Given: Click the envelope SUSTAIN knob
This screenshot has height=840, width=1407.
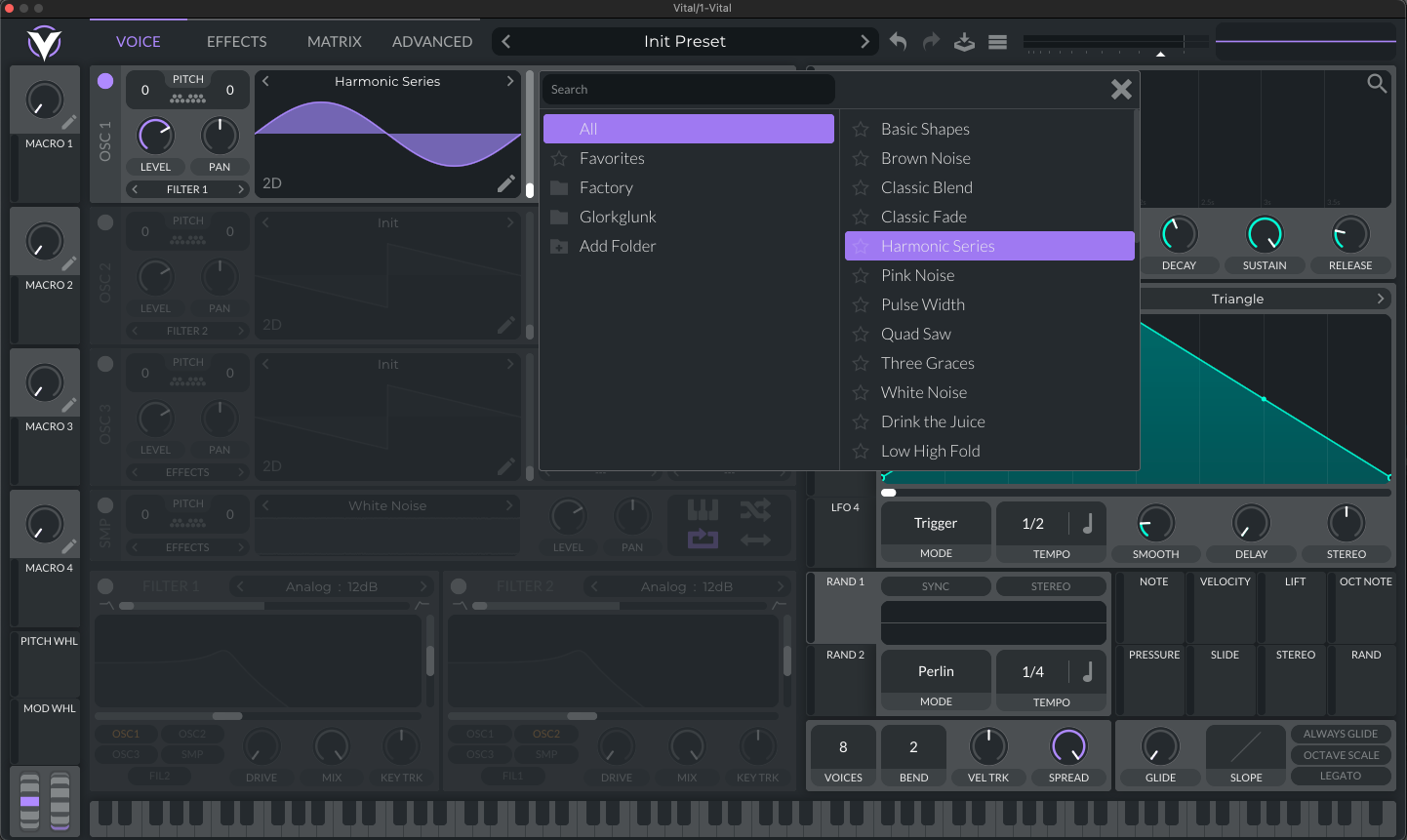Looking at the screenshot, I should pyautogui.click(x=1265, y=234).
